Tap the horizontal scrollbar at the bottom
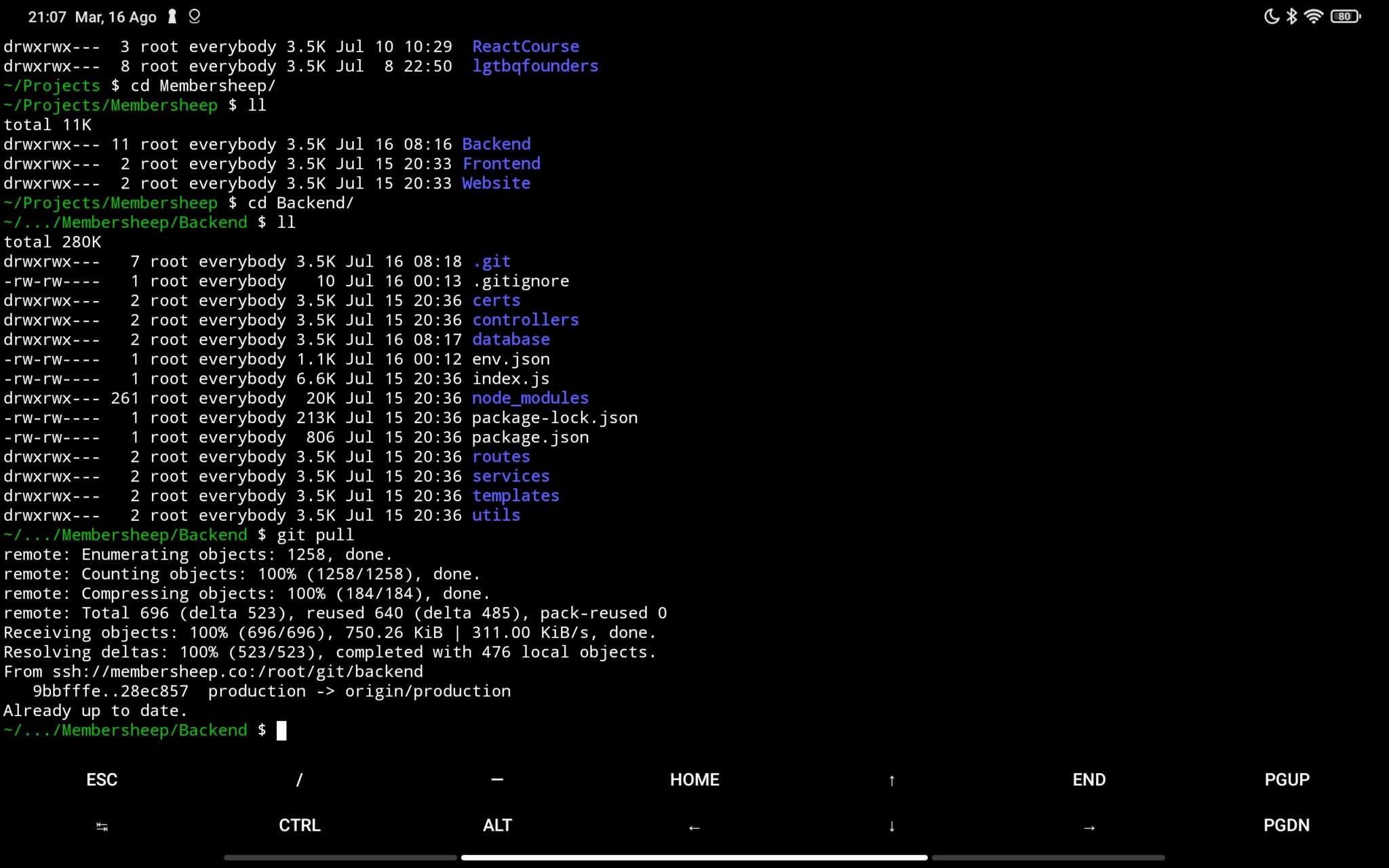The width and height of the screenshot is (1389, 868). coord(693,857)
